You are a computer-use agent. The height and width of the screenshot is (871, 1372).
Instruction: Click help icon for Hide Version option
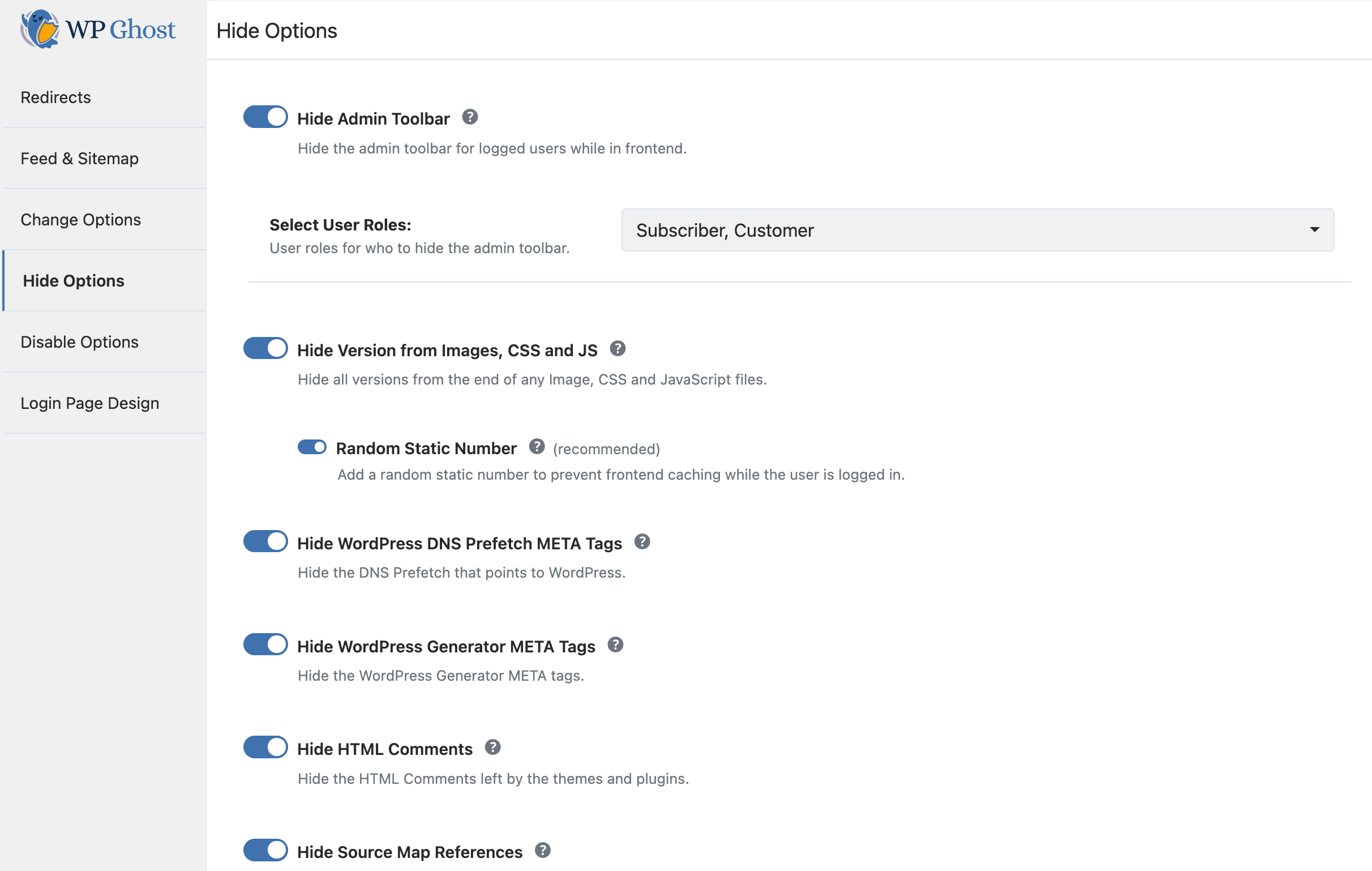pyautogui.click(x=617, y=349)
